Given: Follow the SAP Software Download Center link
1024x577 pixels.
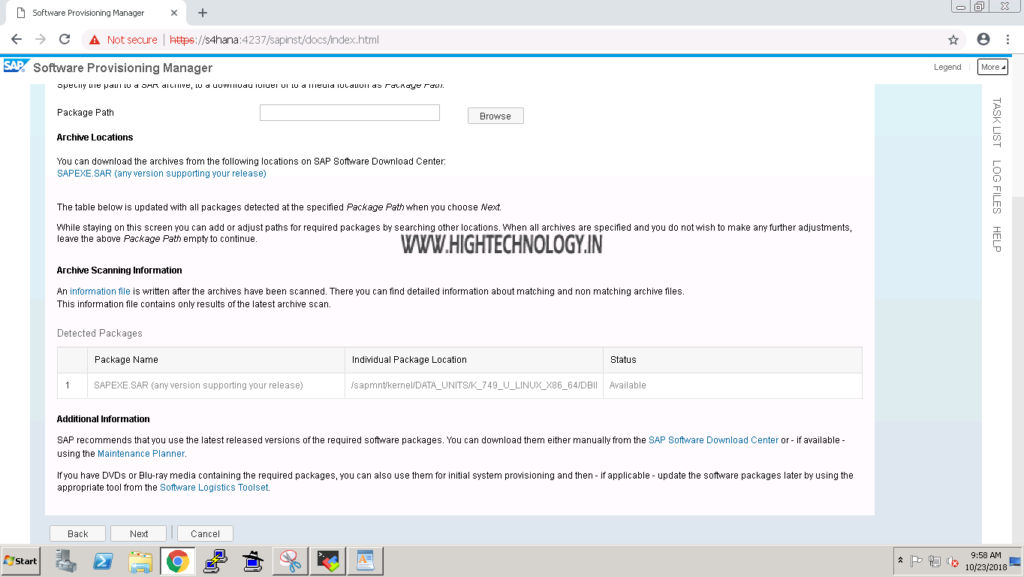Looking at the screenshot, I should (x=713, y=440).
